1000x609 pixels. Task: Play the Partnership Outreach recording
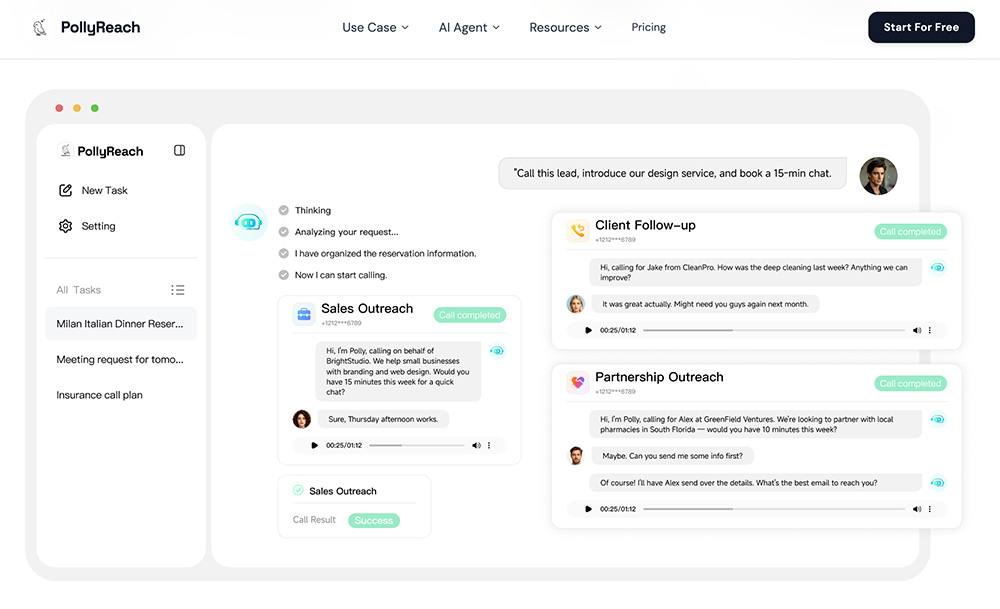pos(588,509)
